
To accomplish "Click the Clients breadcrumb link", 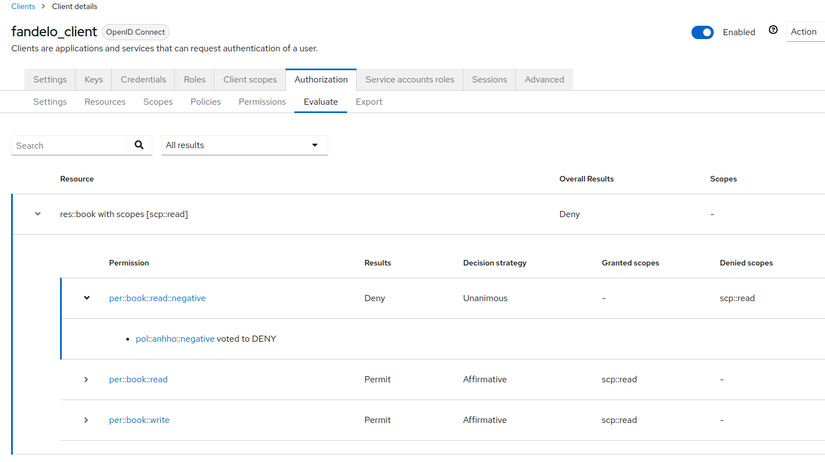I will [x=22, y=7].
